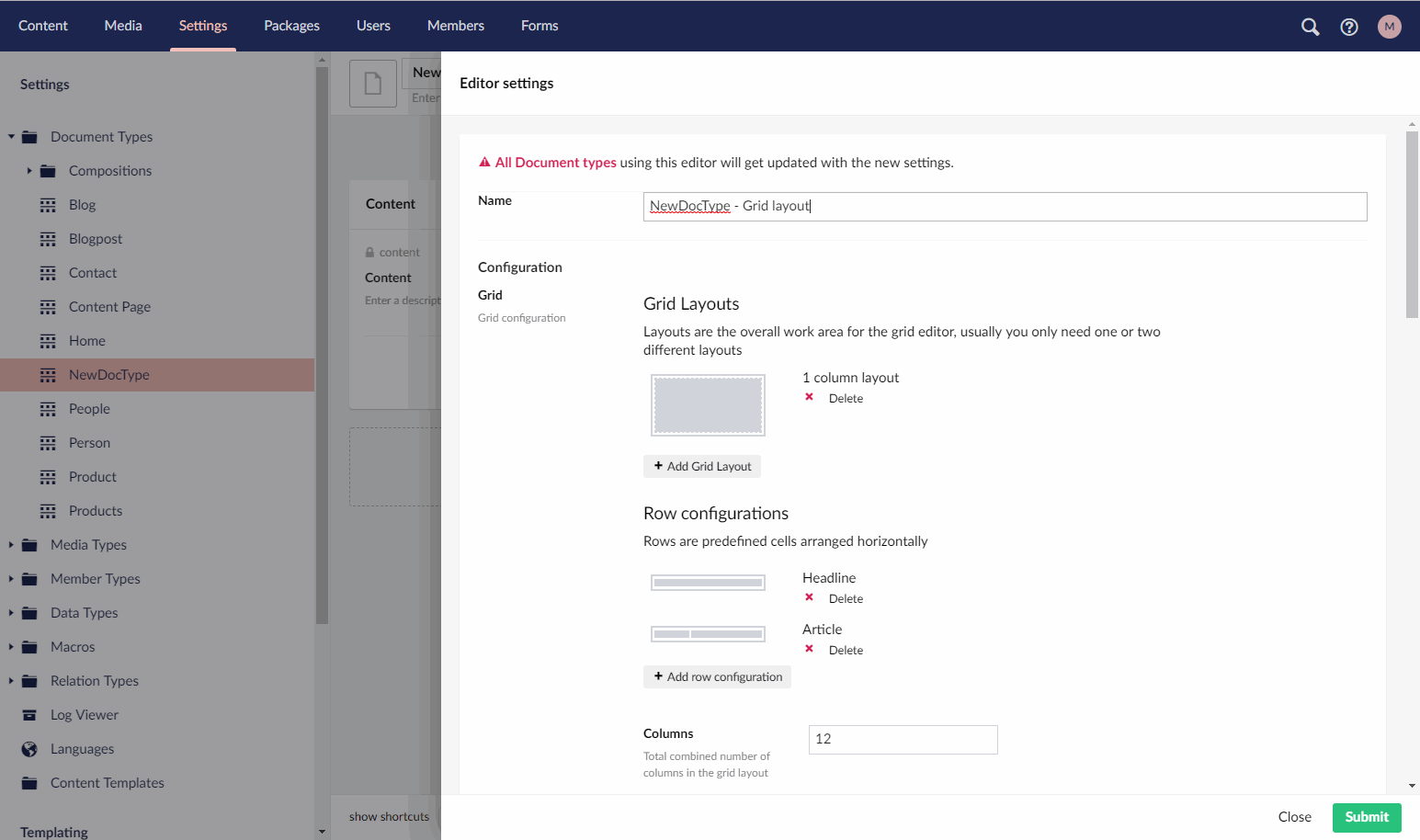The height and width of the screenshot is (840, 1420).
Task: Select the Article row layout thumbnail
Action: (708, 633)
